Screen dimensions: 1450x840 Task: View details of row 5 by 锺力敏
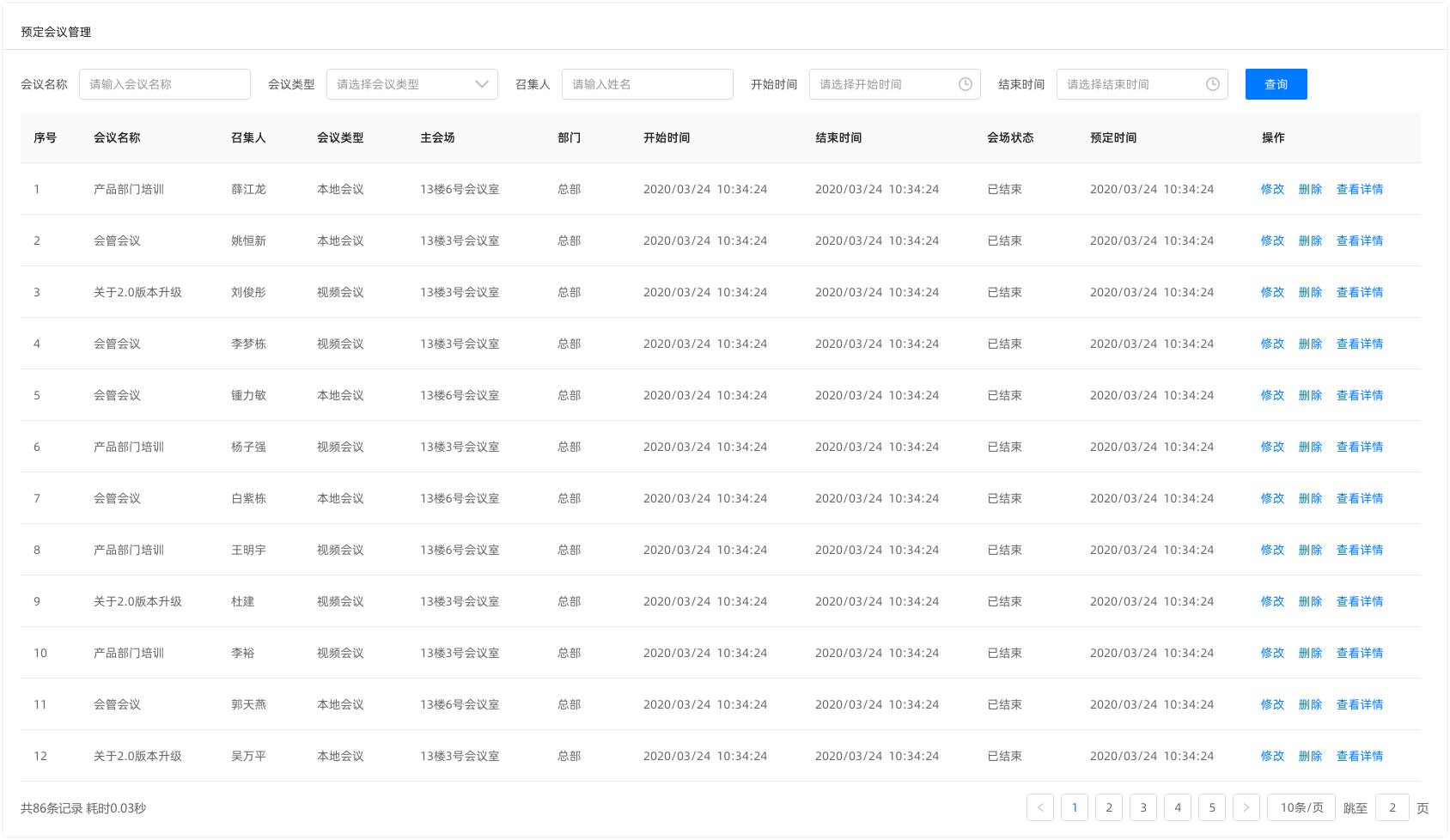click(x=1359, y=395)
